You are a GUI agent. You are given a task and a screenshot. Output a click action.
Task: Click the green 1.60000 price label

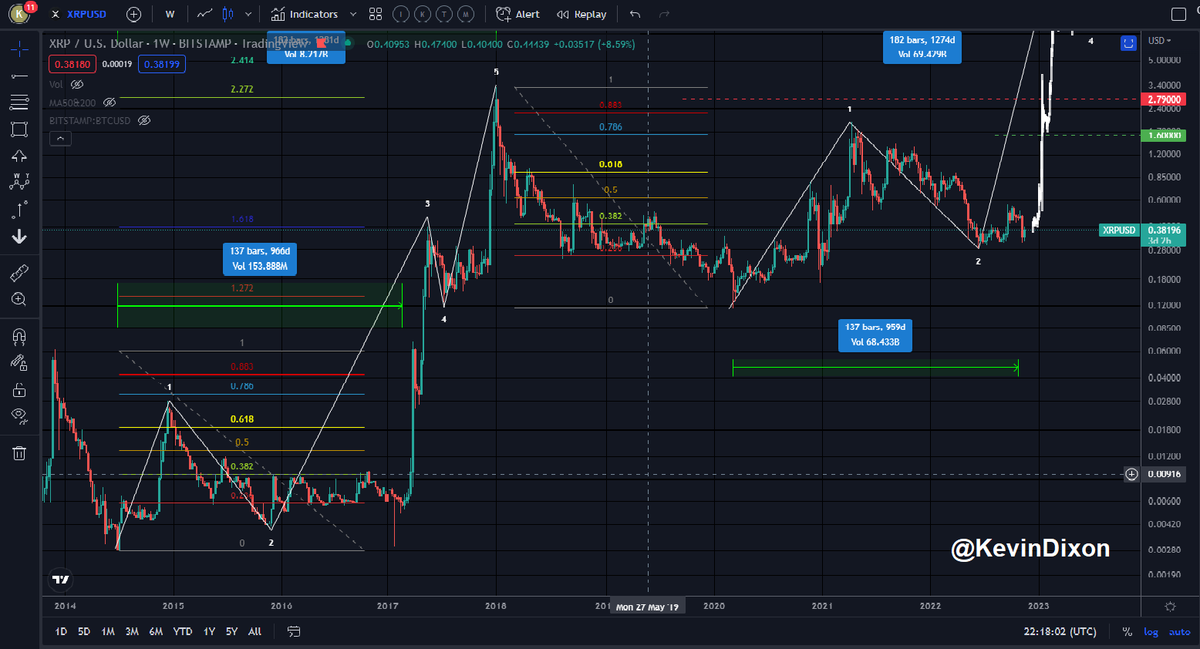[x=1163, y=134]
